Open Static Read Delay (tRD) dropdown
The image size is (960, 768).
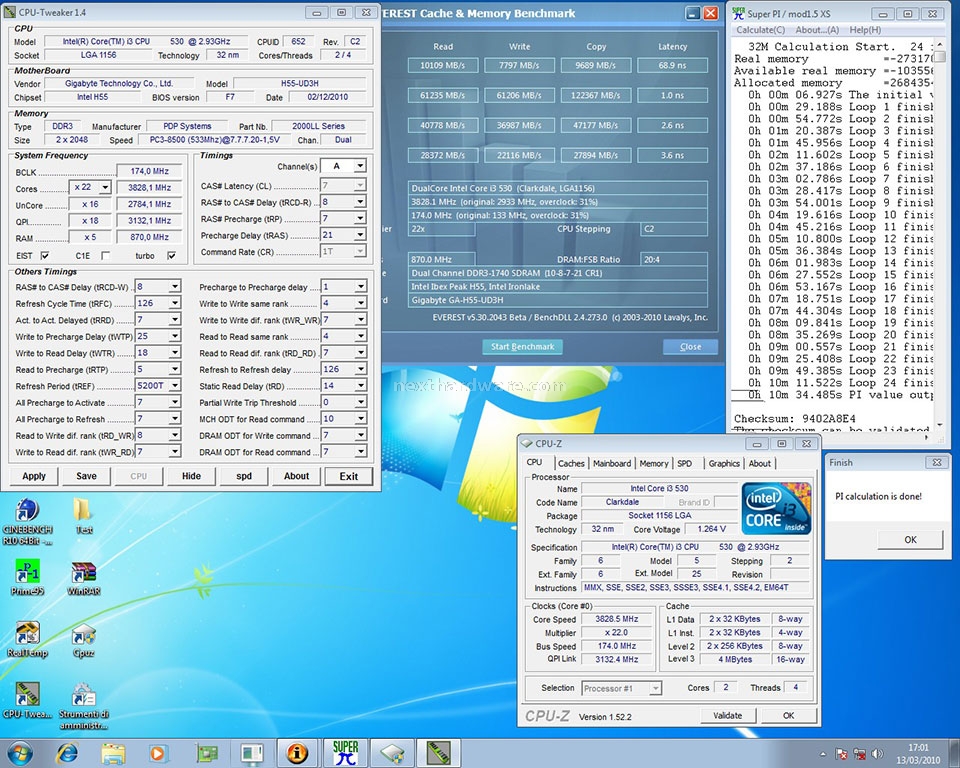click(x=360, y=386)
